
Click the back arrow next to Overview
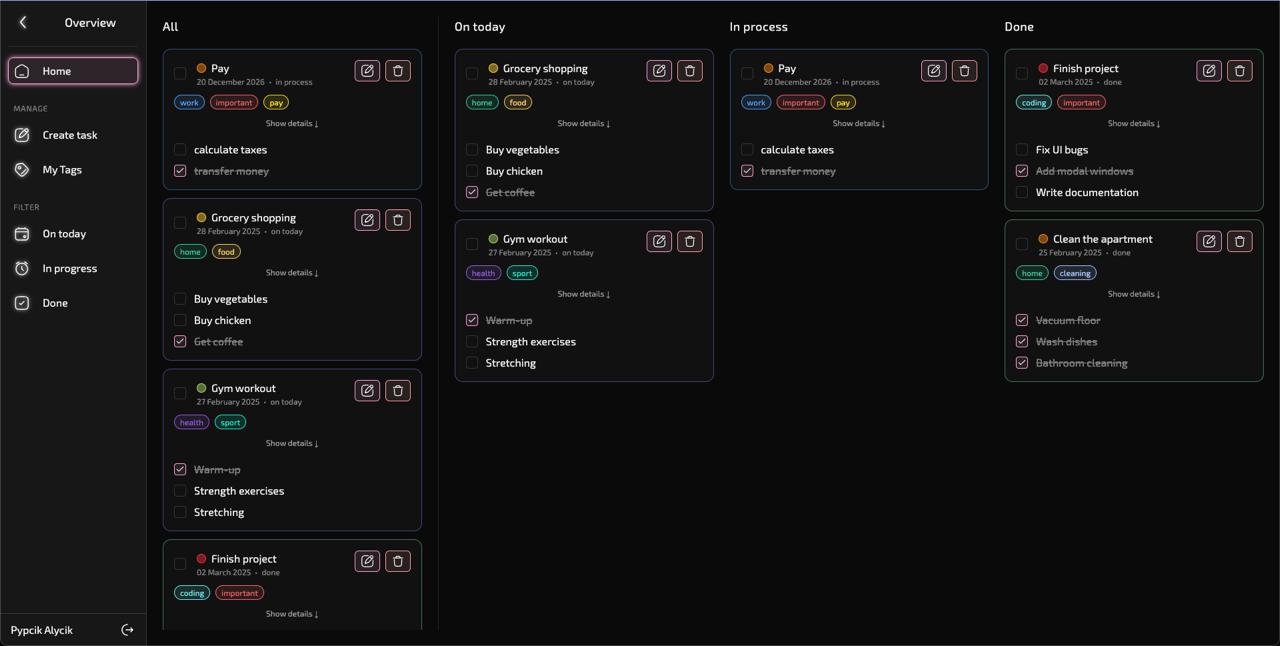coord(23,22)
